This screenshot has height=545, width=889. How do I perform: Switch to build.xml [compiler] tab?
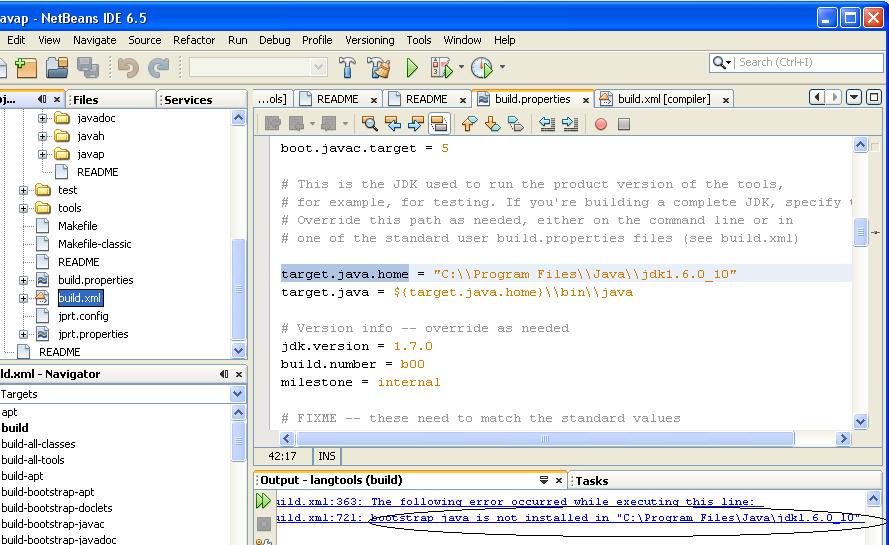pos(663,99)
